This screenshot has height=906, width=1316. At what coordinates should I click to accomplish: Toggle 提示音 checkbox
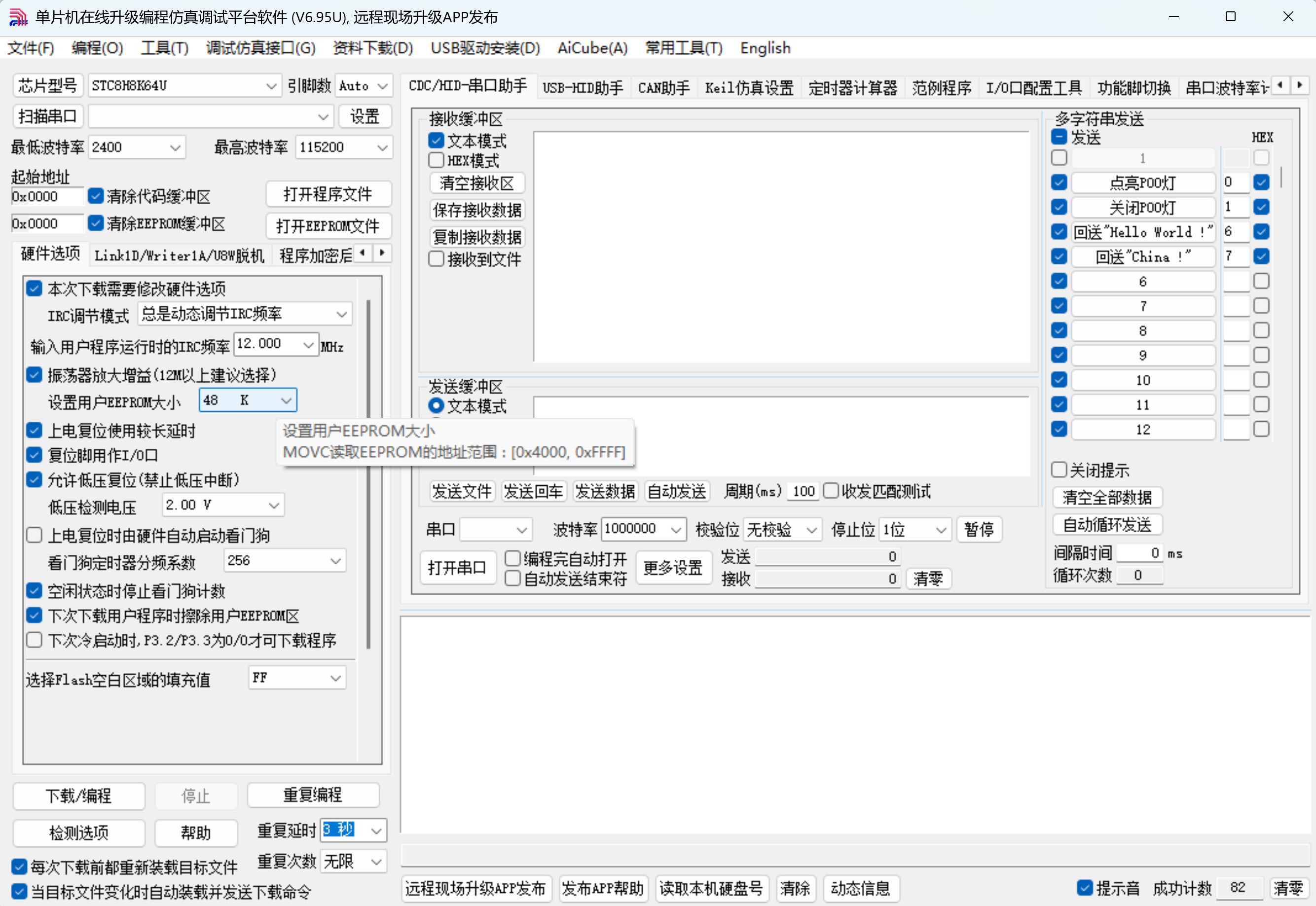click(1084, 887)
